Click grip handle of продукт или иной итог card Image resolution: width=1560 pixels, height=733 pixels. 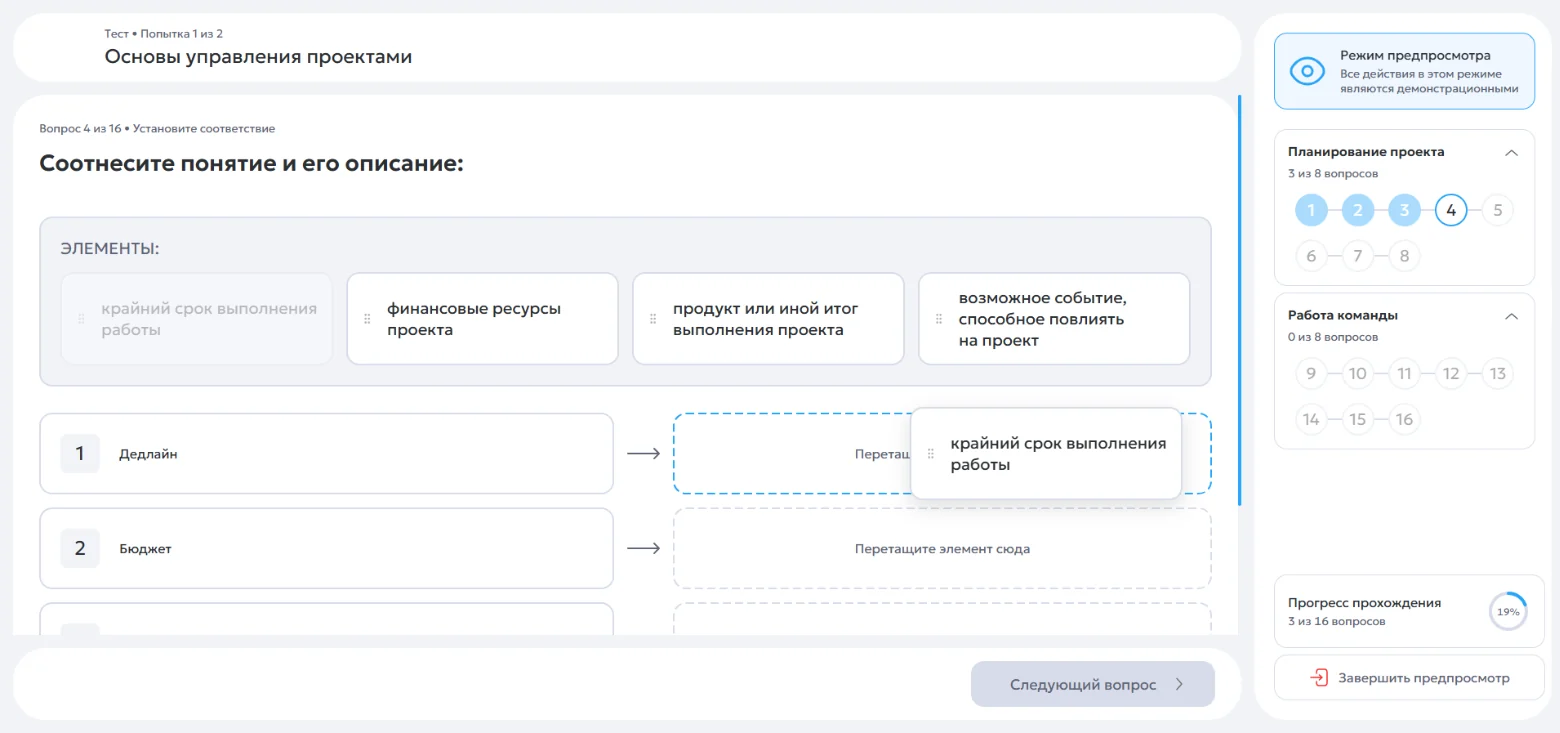point(653,319)
